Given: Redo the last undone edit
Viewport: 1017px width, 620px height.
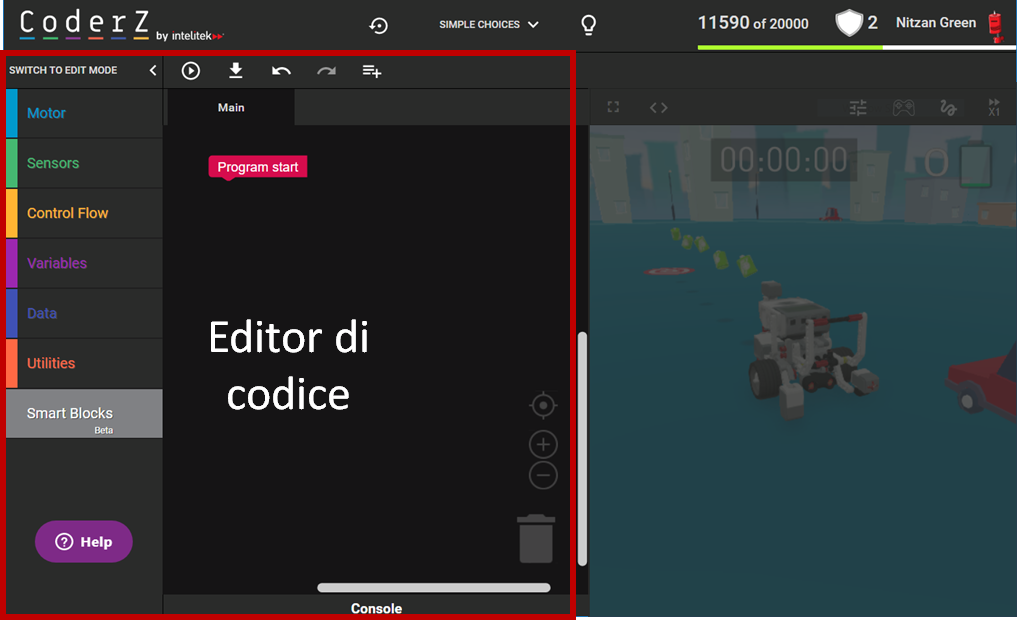Looking at the screenshot, I should (x=326, y=71).
